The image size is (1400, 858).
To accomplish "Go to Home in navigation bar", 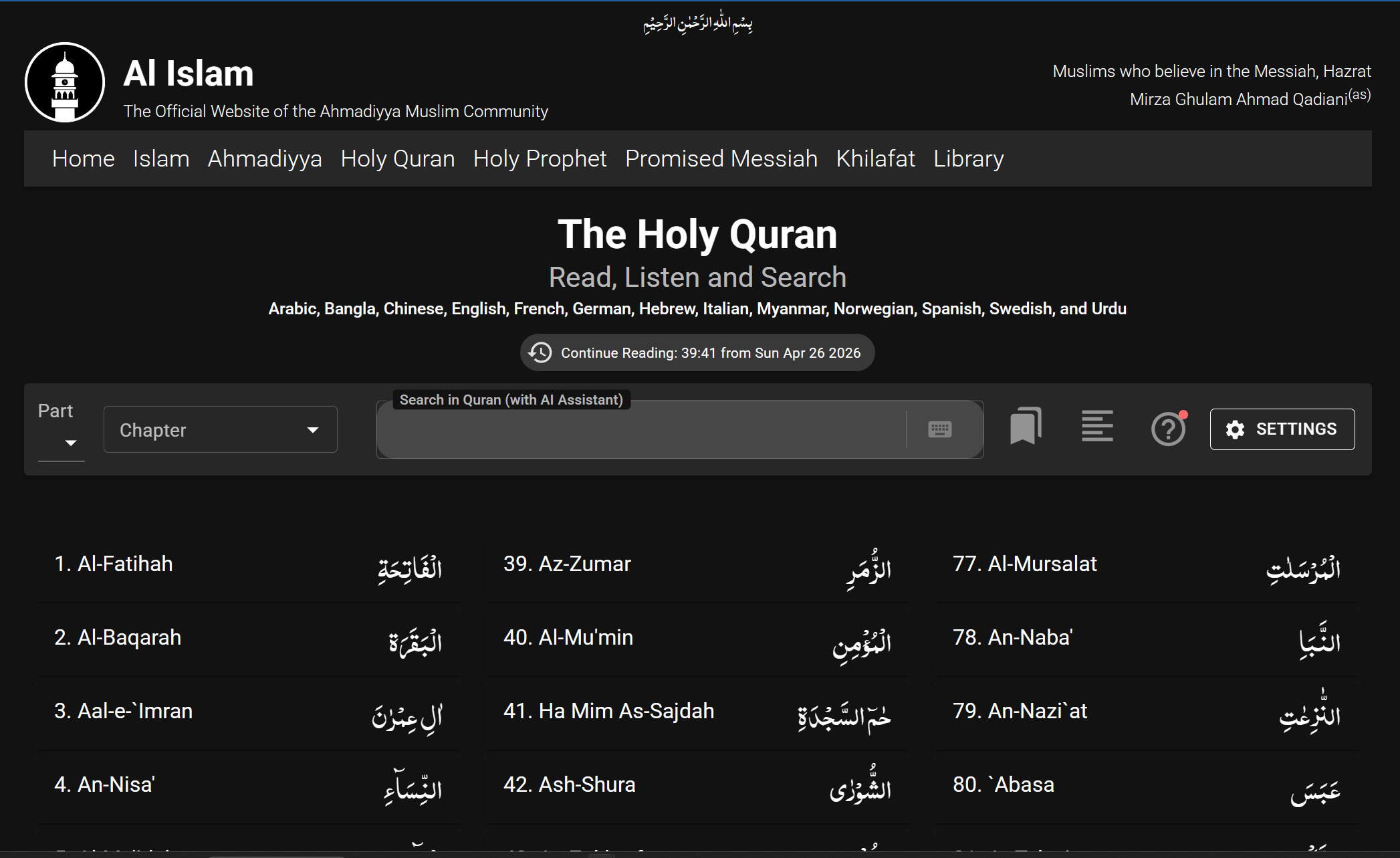I will tap(84, 158).
